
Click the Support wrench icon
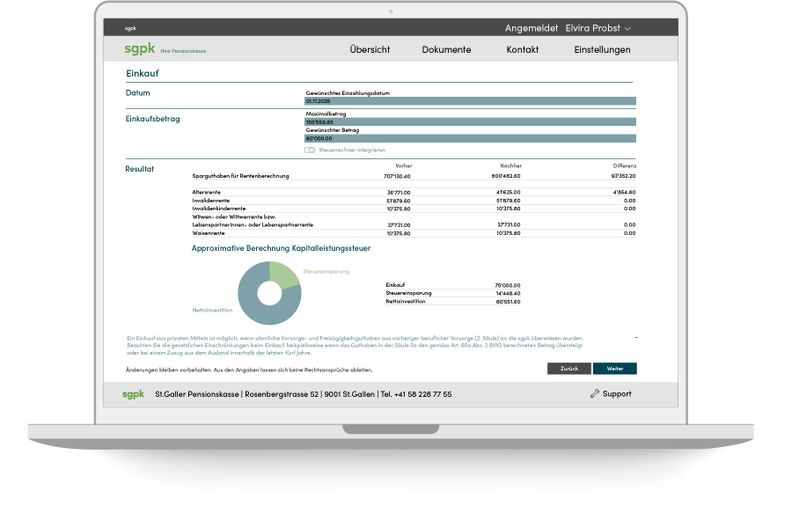(x=595, y=394)
